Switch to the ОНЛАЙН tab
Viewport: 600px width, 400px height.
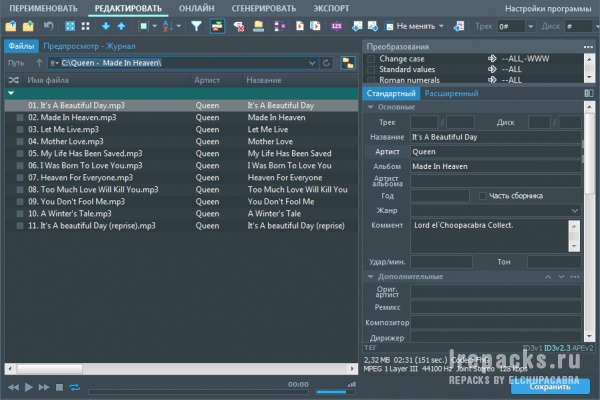196,8
